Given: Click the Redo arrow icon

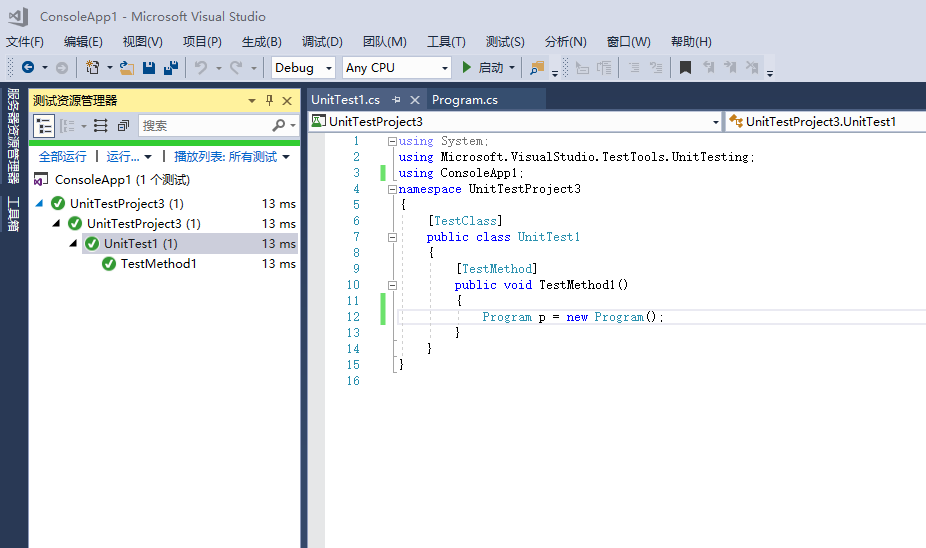Looking at the screenshot, I should point(236,67).
